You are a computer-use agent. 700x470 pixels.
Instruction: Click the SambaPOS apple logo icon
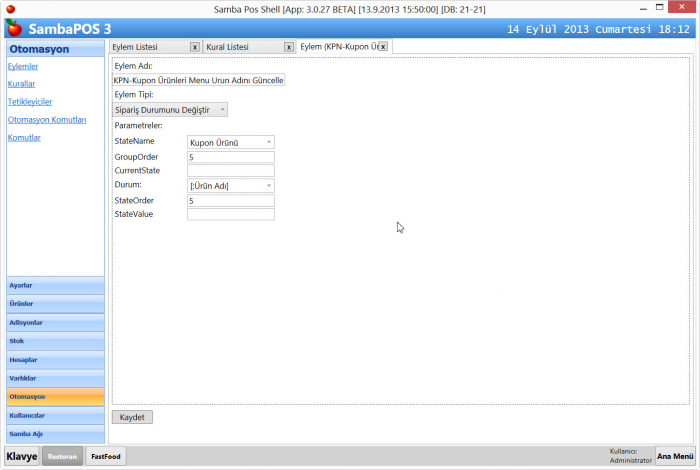click(12, 27)
